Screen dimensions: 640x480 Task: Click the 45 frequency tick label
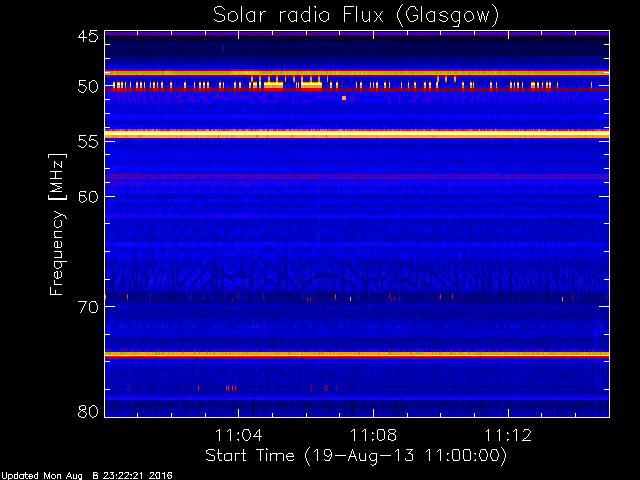point(88,36)
